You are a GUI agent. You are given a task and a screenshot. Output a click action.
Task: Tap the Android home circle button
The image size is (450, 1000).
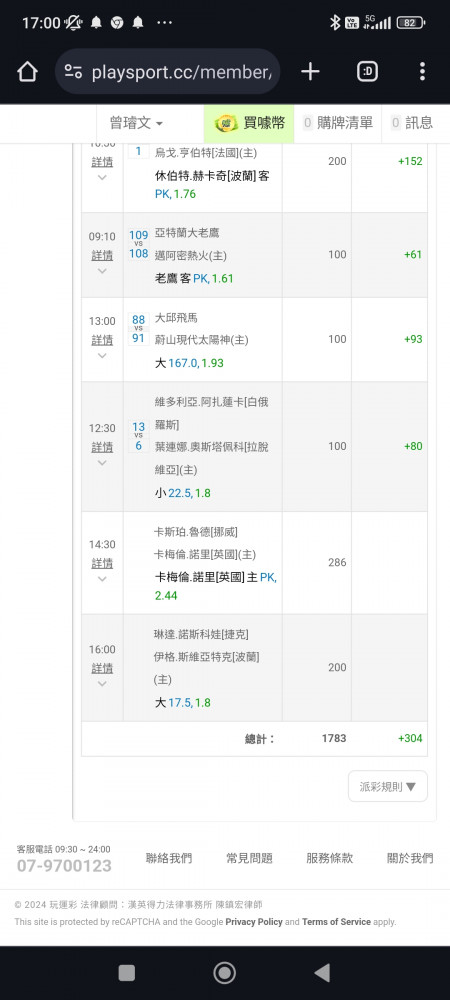224,973
